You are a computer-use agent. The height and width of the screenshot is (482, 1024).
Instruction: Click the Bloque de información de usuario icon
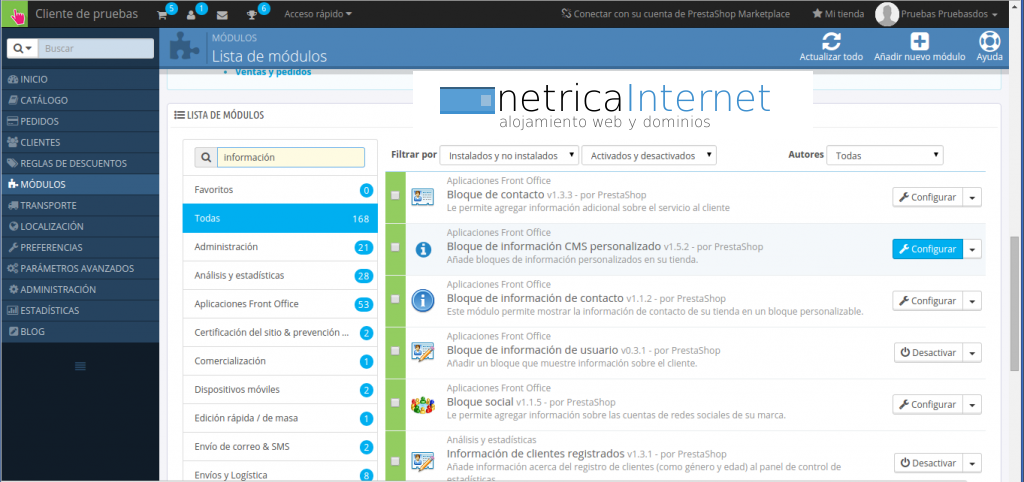423,352
